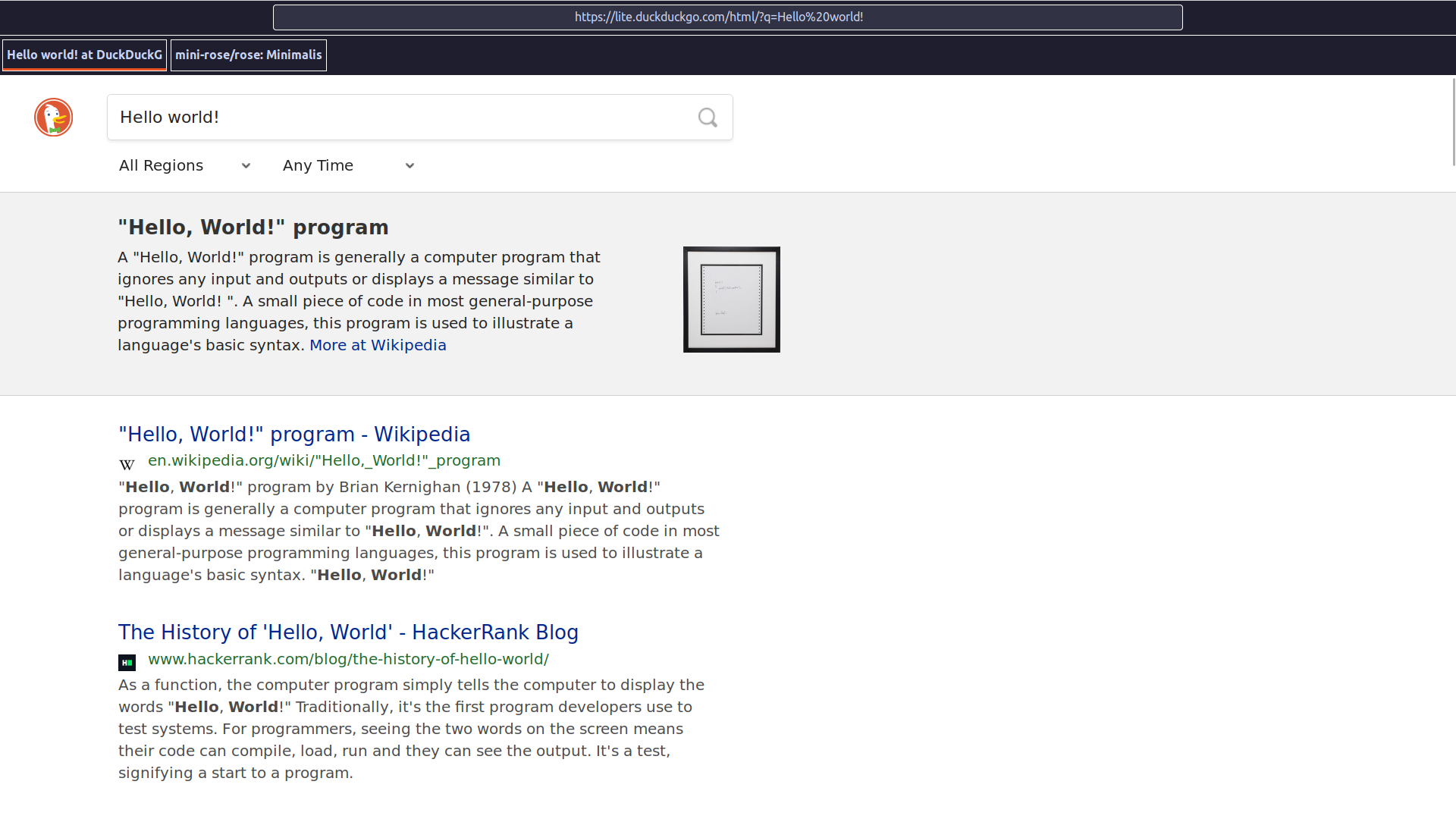Click the Wikipedia W favicon
Image resolution: width=1456 pixels, height=819 pixels.
(x=127, y=464)
